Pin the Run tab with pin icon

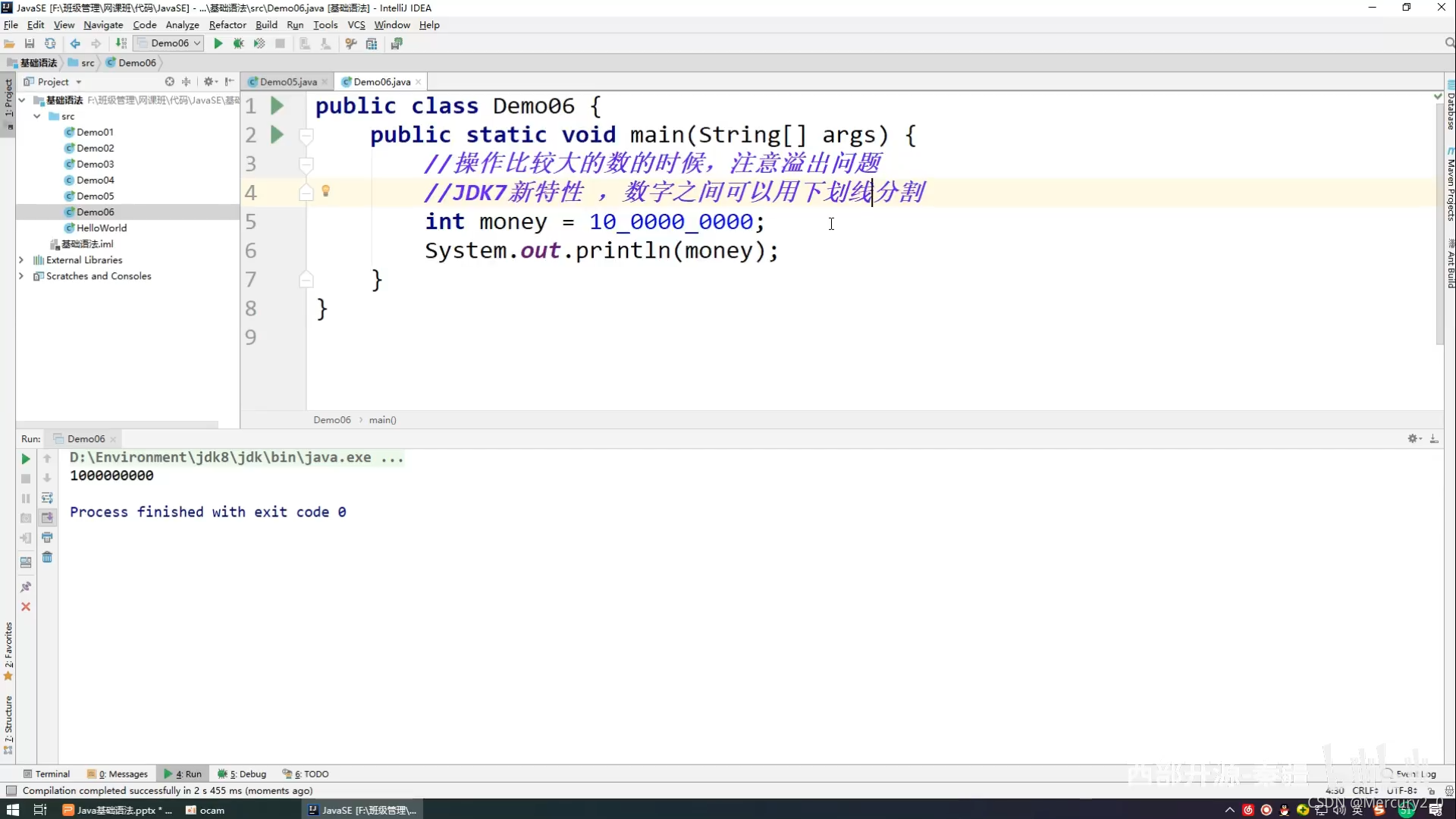point(26,587)
